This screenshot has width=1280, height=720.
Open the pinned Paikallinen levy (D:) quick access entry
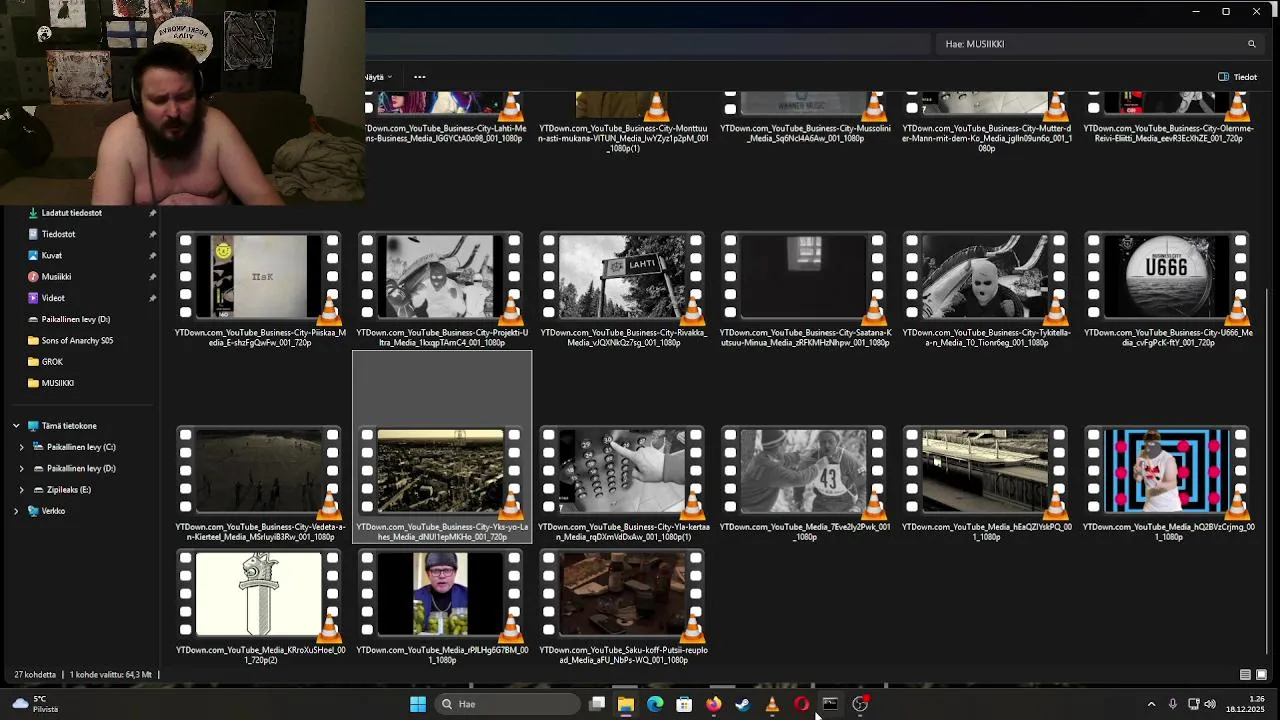pos(75,319)
